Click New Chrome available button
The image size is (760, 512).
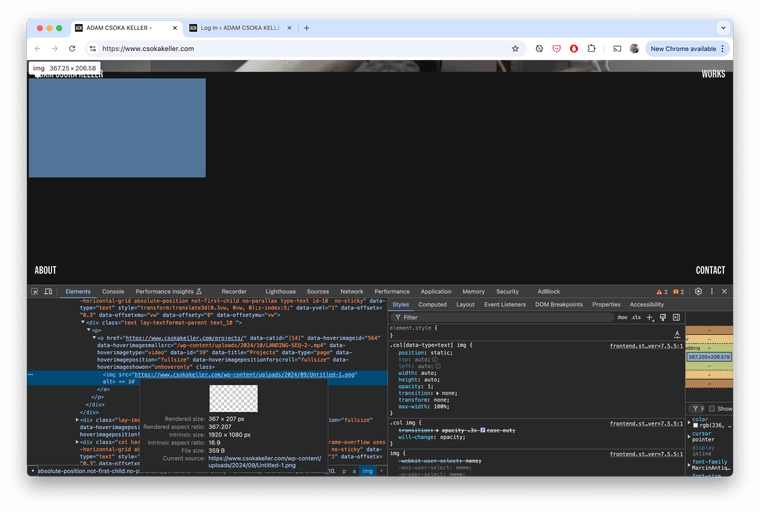pyautogui.click(x=687, y=48)
